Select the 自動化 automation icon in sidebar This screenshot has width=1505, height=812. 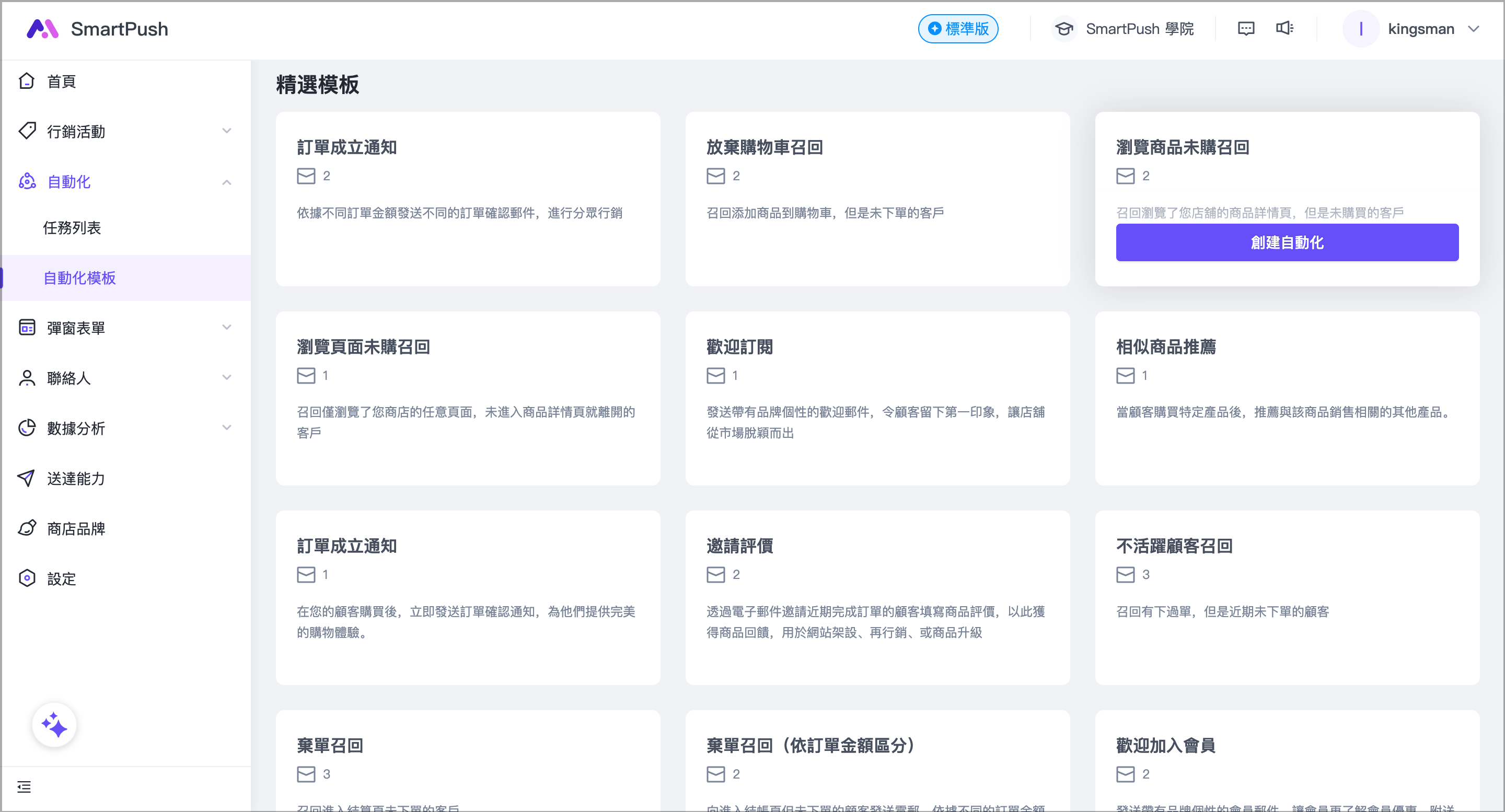coord(27,182)
